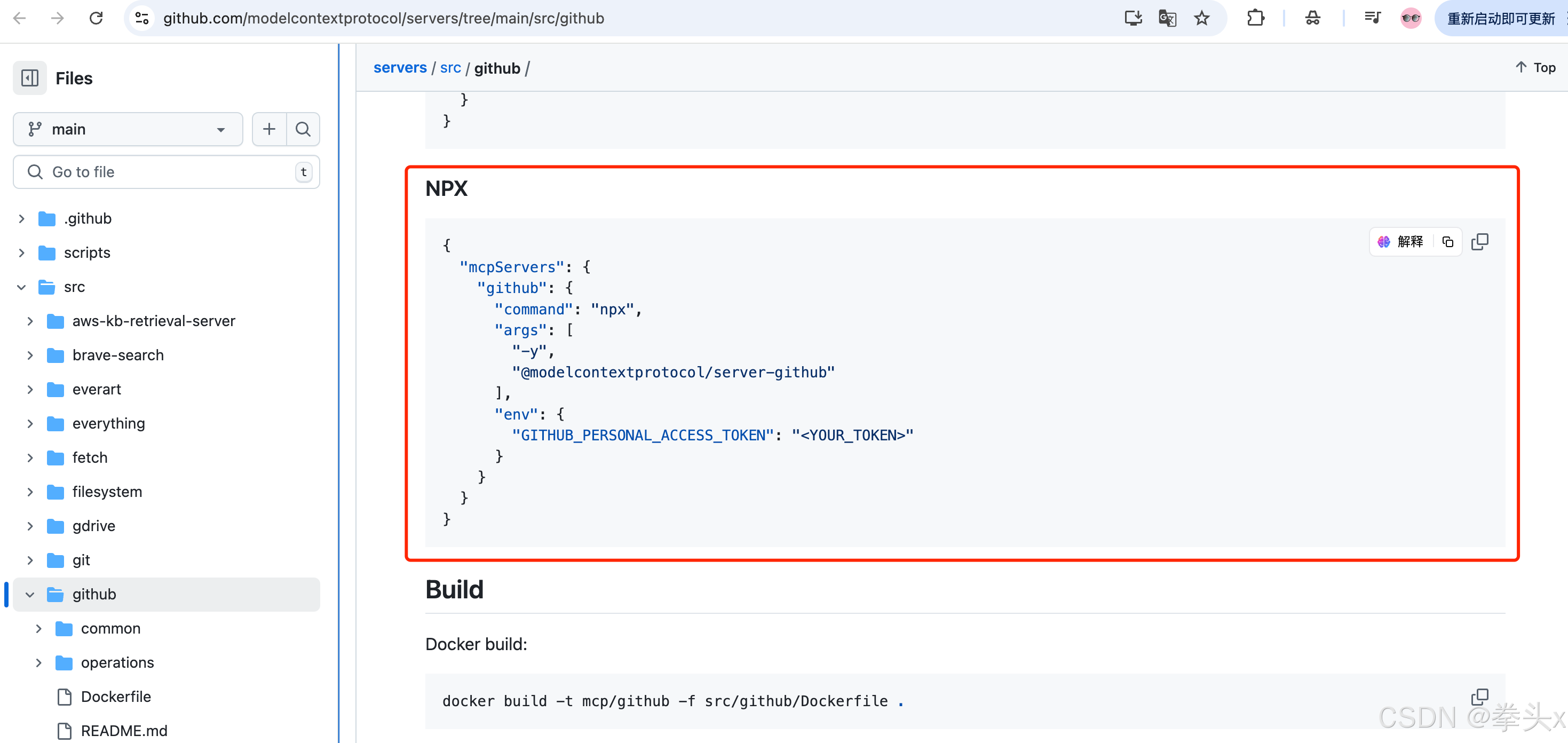Click the translate page icon
The height and width of the screenshot is (743, 1568).
[1167, 18]
